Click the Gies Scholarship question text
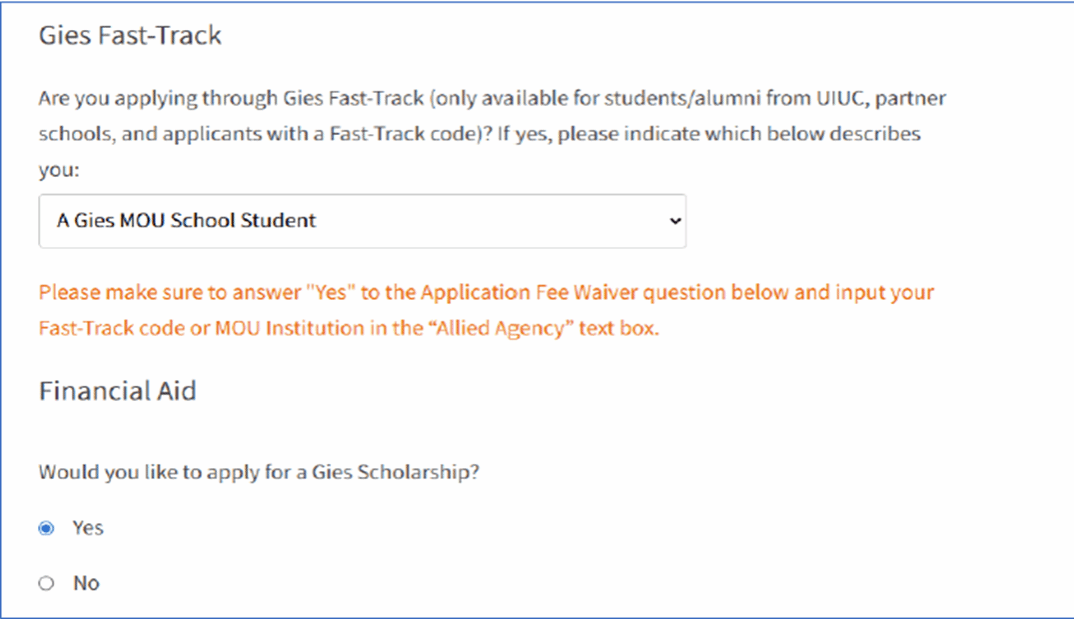Image resolution: width=1074 pixels, height=619 pixels. (259, 472)
